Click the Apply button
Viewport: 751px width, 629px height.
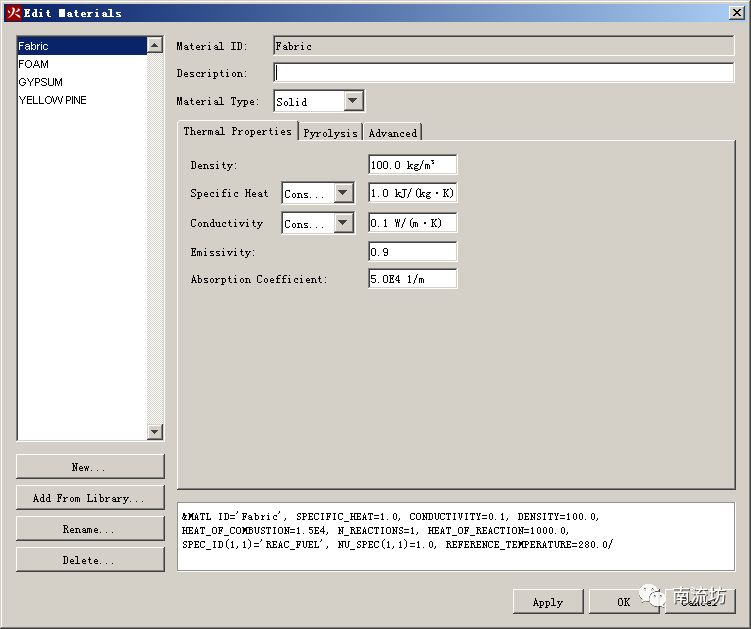click(547, 602)
